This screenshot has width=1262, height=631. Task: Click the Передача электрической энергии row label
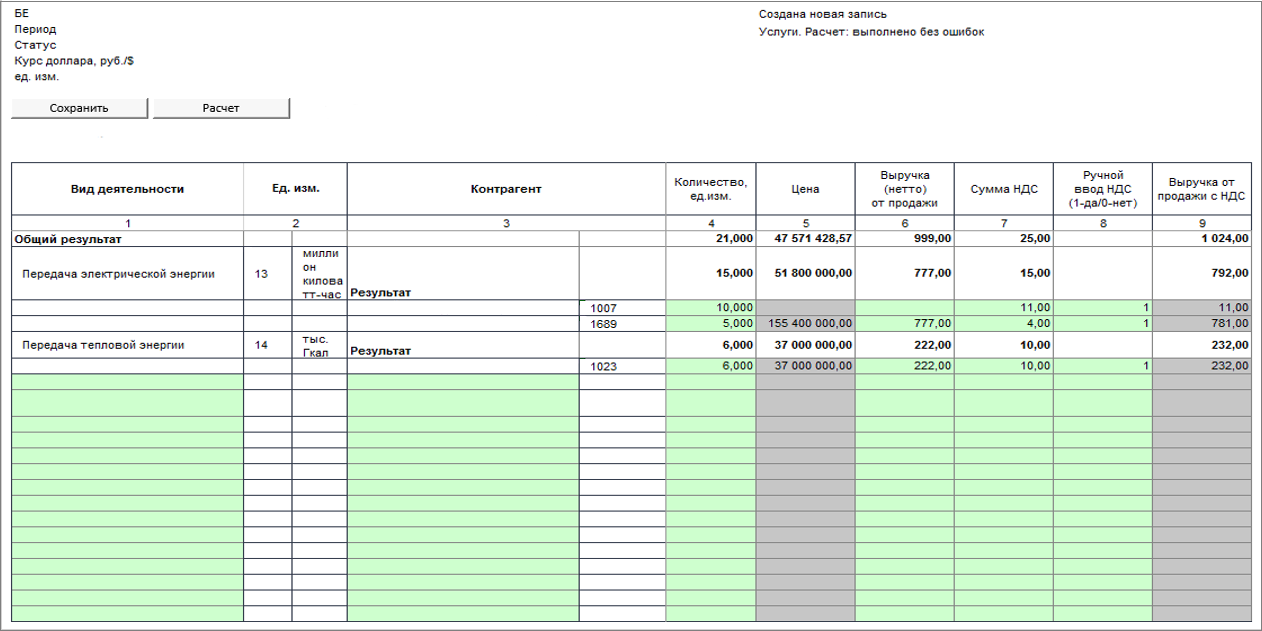(x=118, y=274)
